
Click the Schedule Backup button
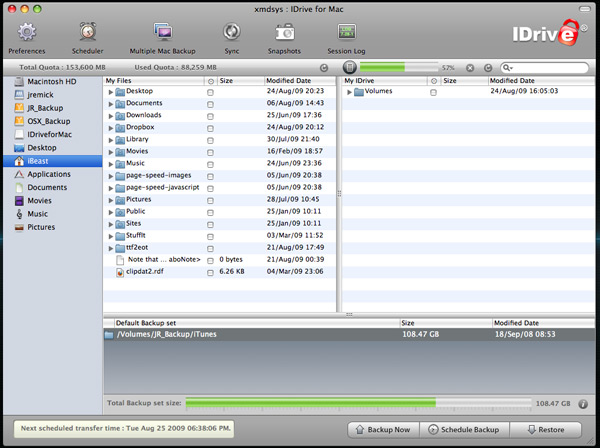tap(464, 430)
